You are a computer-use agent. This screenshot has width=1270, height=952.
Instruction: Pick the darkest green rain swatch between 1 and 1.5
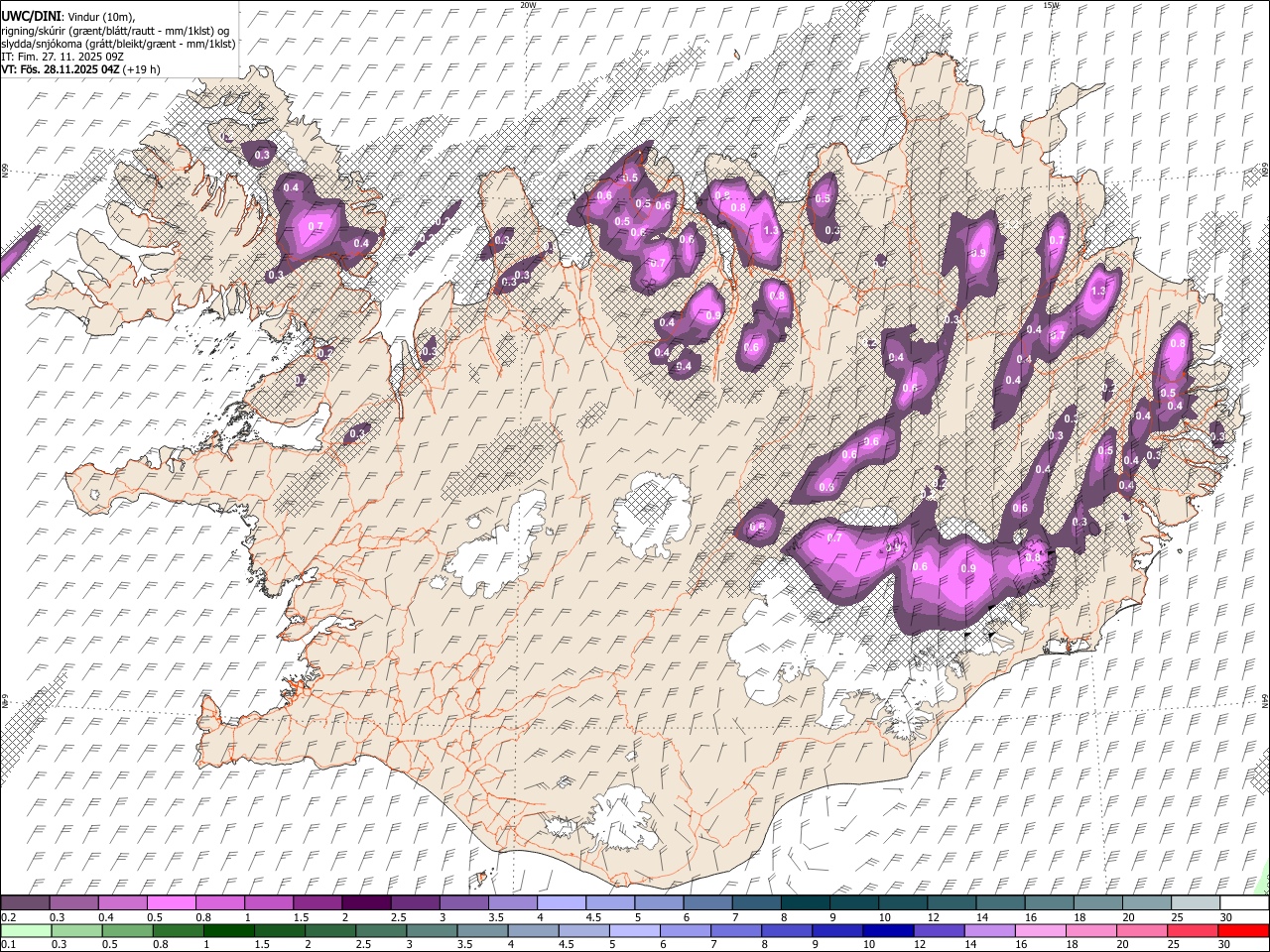[229, 931]
